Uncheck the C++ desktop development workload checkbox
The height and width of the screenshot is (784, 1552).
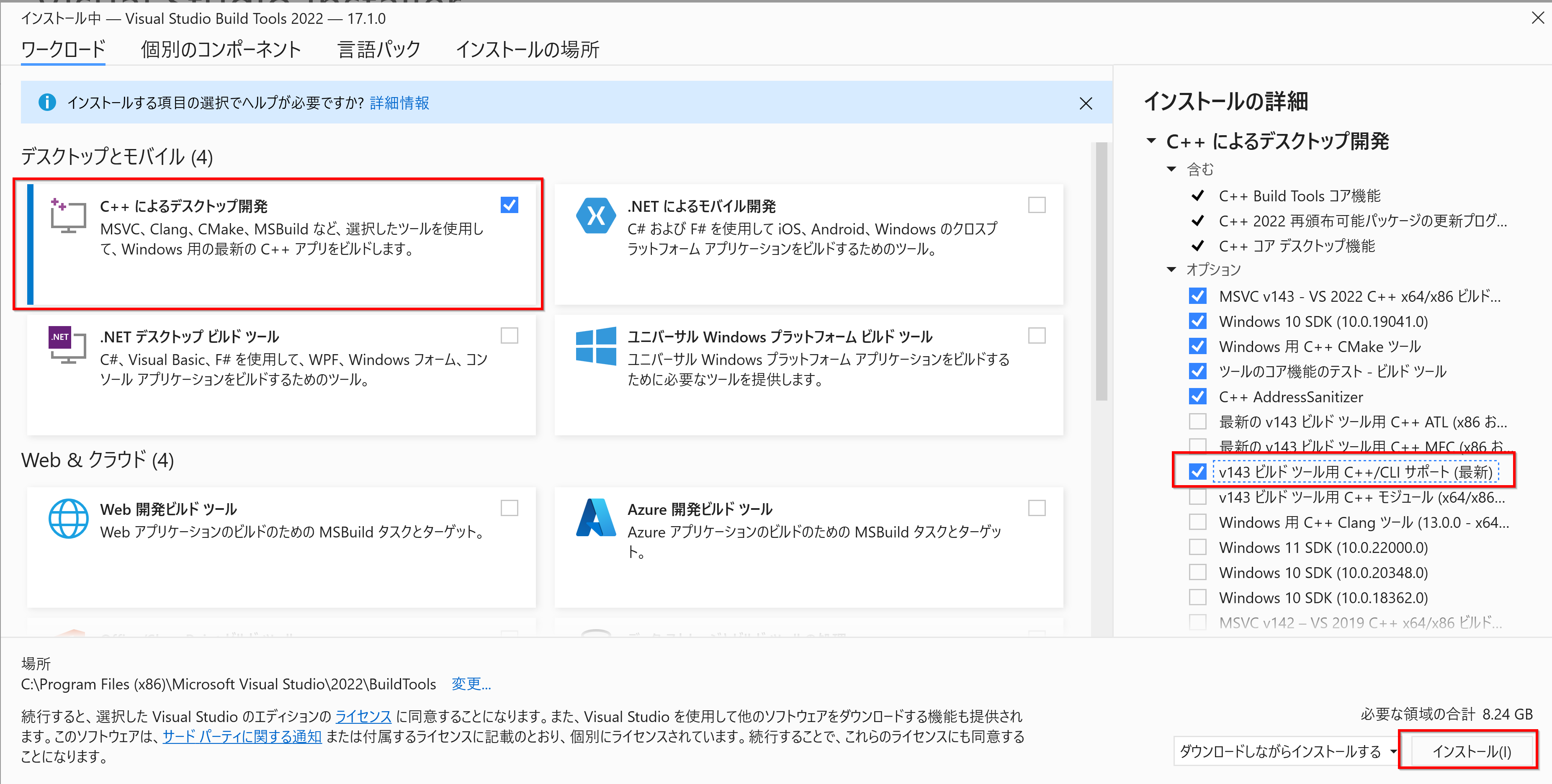509,205
